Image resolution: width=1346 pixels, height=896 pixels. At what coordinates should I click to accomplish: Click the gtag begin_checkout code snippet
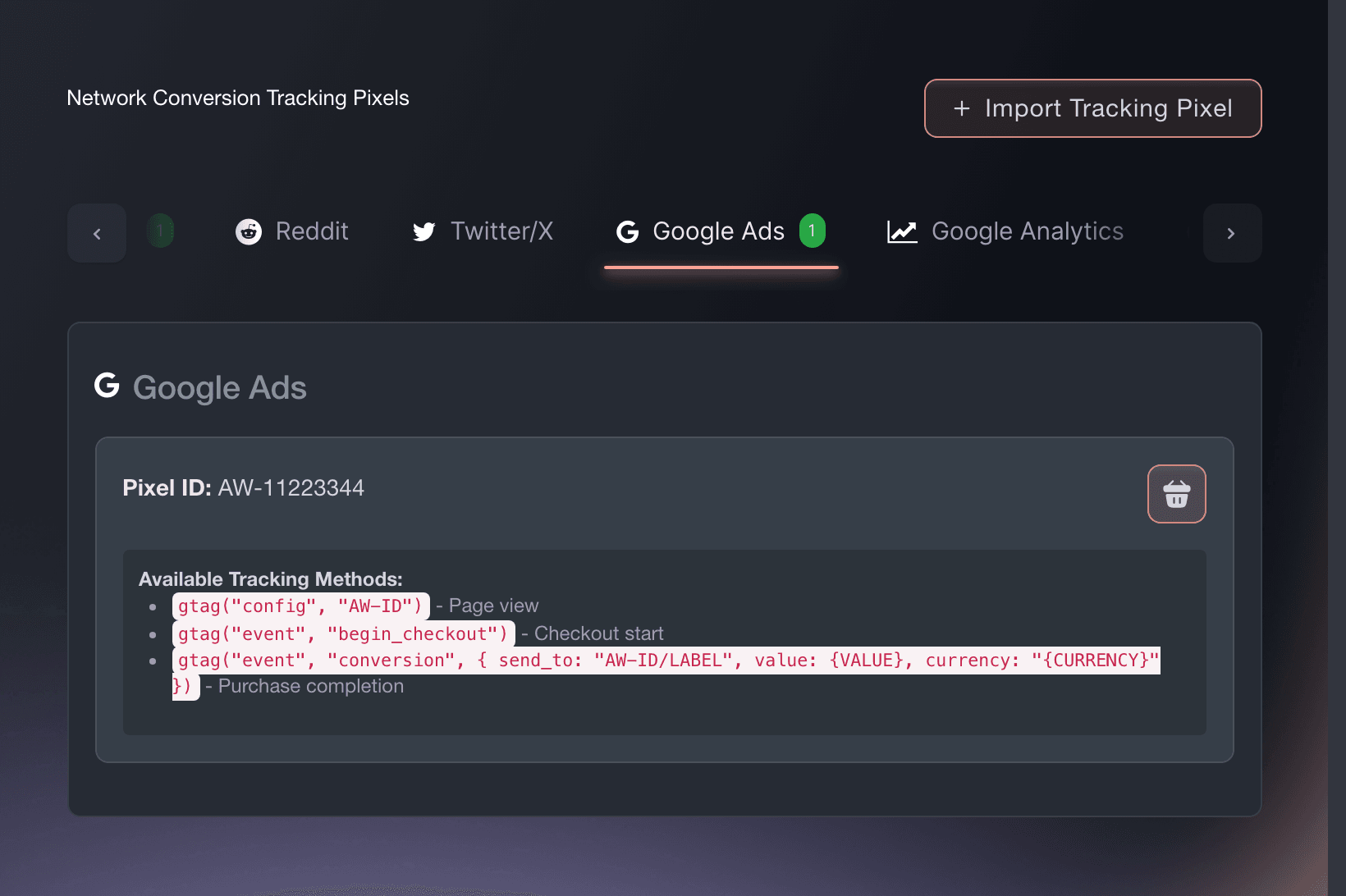(344, 634)
